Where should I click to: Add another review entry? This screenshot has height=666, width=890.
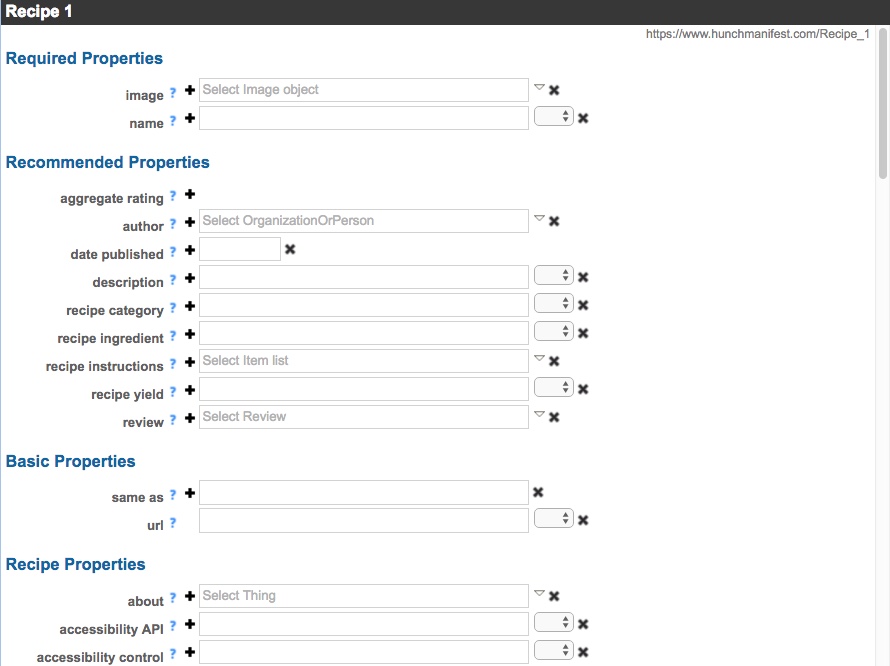point(190,418)
